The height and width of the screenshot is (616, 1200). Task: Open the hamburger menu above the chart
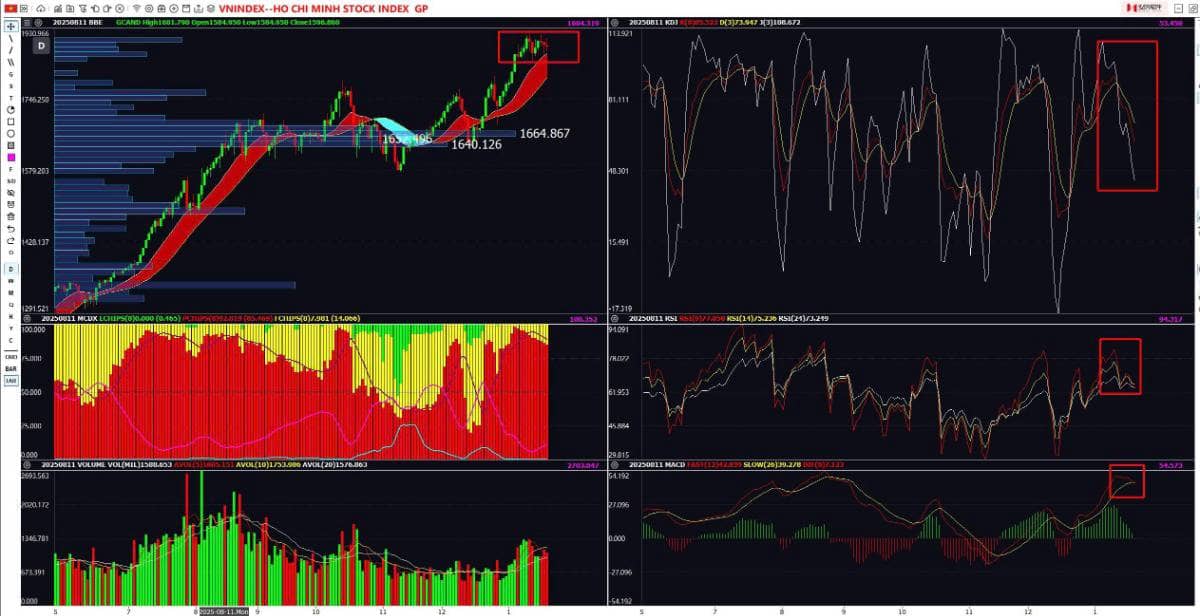click(x=27, y=21)
